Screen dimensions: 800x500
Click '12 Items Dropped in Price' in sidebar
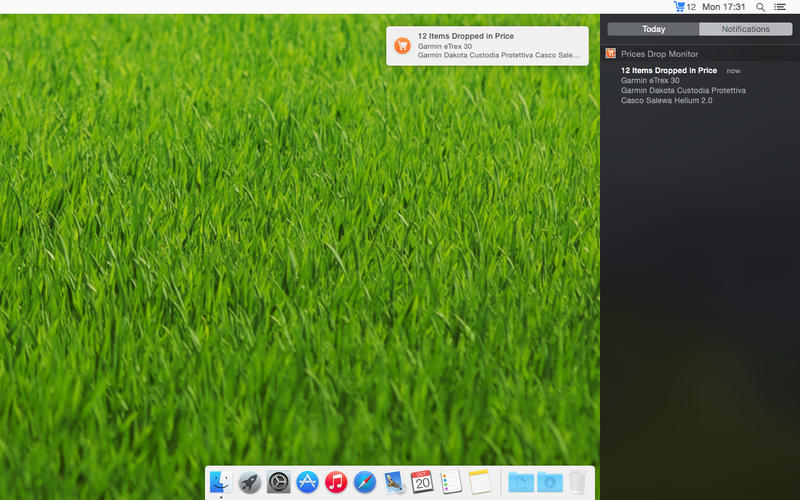coord(669,70)
